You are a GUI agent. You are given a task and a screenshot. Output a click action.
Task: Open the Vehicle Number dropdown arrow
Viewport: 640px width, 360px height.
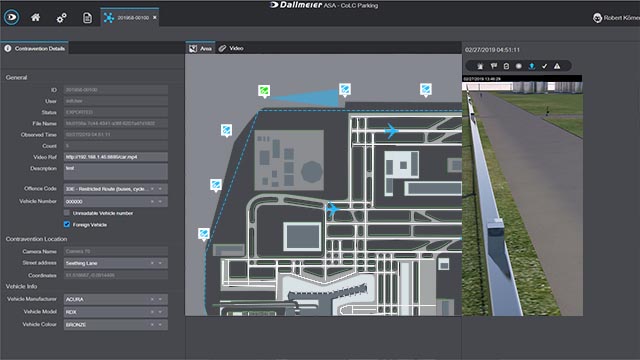click(160, 202)
